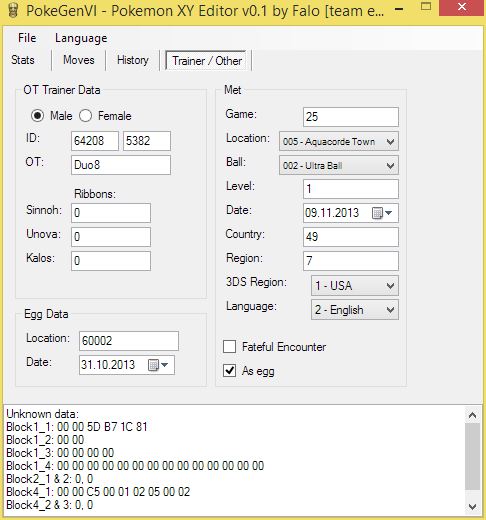
Task: Select the Male radio button
Action: point(37,116)
